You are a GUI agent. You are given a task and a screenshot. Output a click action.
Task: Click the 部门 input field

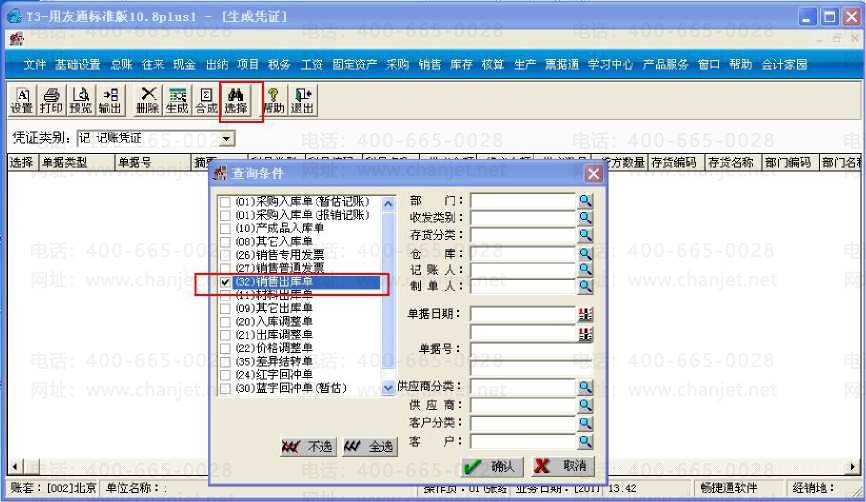click(x=524, y=200)
